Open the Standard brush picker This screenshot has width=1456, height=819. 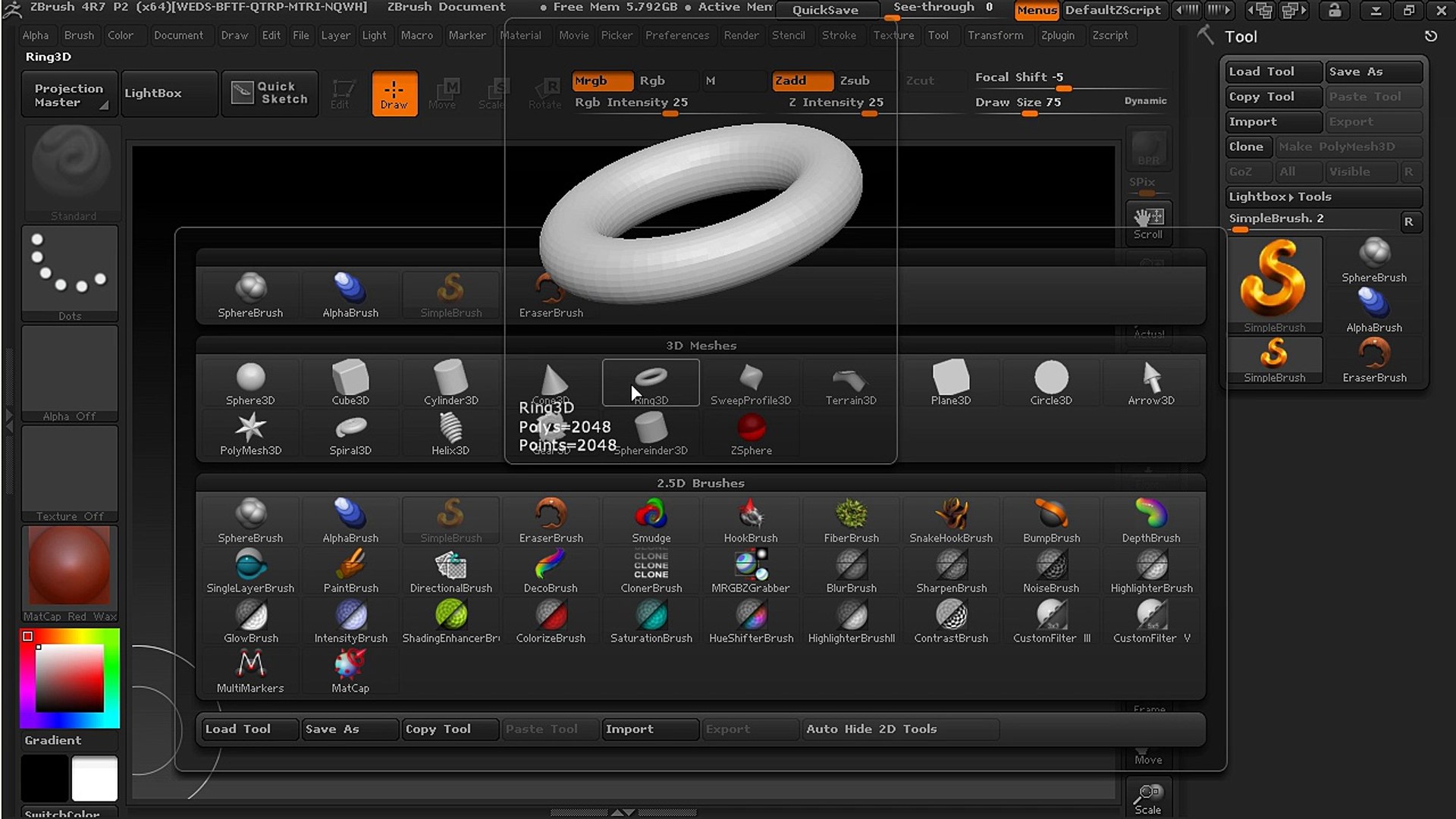[x=73, y=174]
